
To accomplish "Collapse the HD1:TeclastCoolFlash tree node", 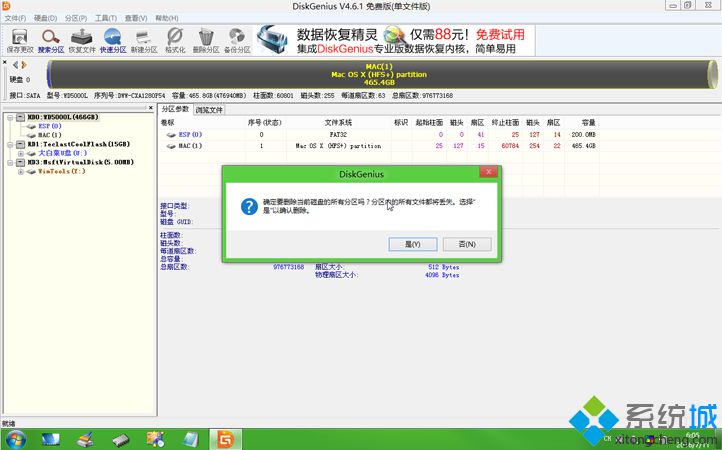I will click(x=10, y=145).
